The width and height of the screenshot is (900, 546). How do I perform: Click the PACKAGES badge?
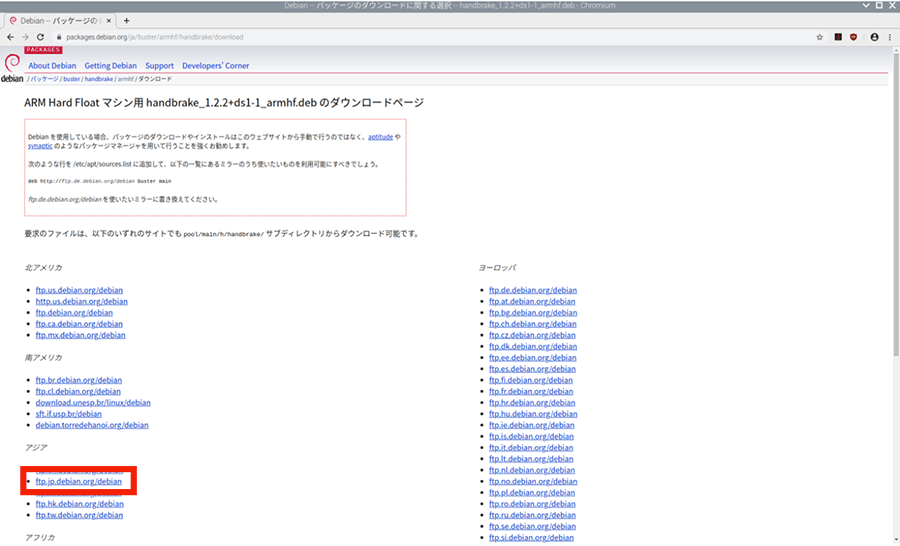(x=43, y=50)
